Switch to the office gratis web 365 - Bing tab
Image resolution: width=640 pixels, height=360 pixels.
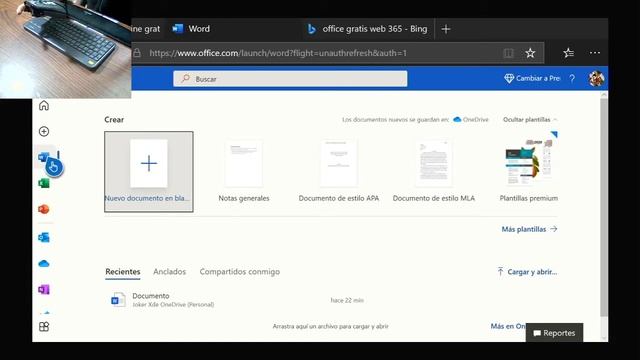coord(367,29)
